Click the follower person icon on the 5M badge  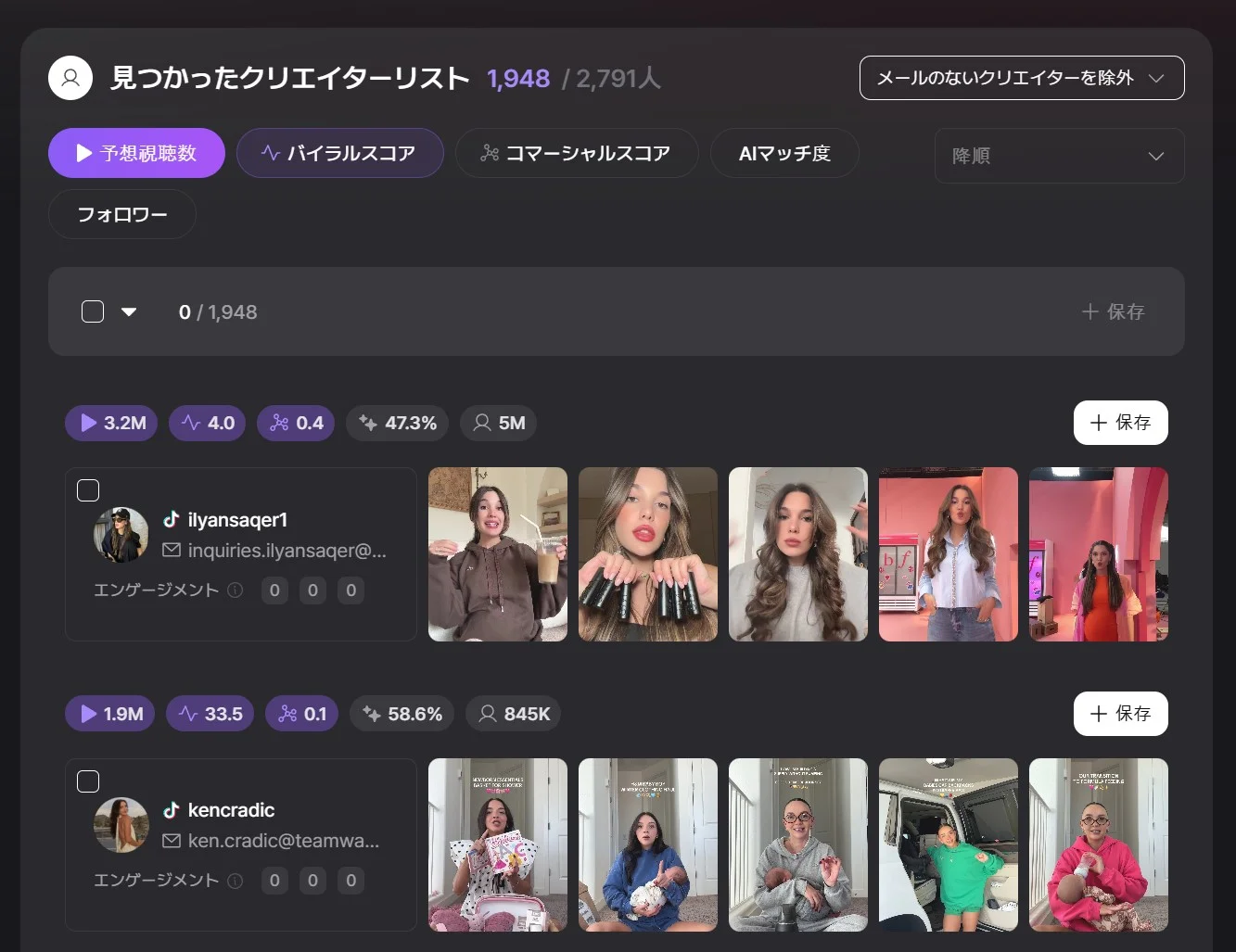481,423
